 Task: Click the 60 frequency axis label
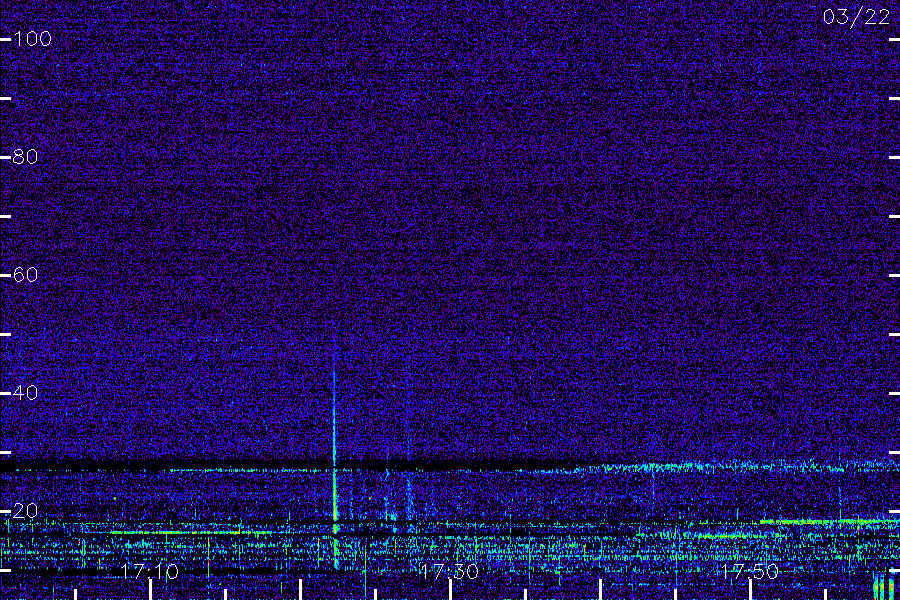(25, 274)
